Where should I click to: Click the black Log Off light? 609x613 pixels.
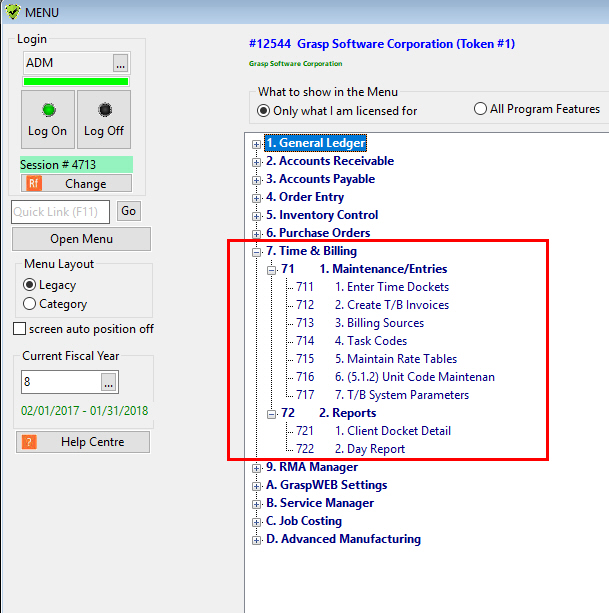pyautogui.click(x=105, y=110)
